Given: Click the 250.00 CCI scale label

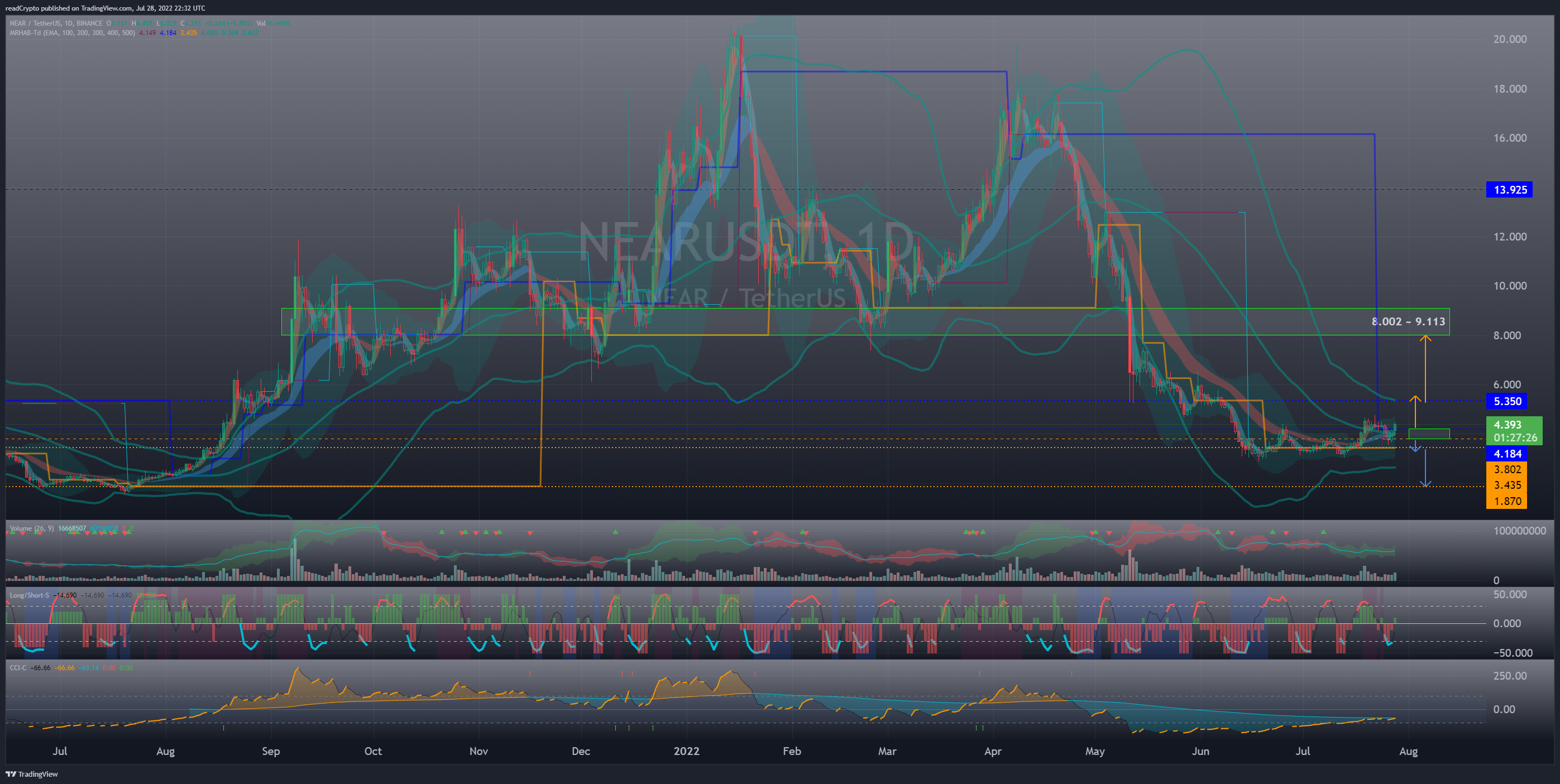Looking at the screenshot, I should pyautogui.click(x=1510, y=676).
